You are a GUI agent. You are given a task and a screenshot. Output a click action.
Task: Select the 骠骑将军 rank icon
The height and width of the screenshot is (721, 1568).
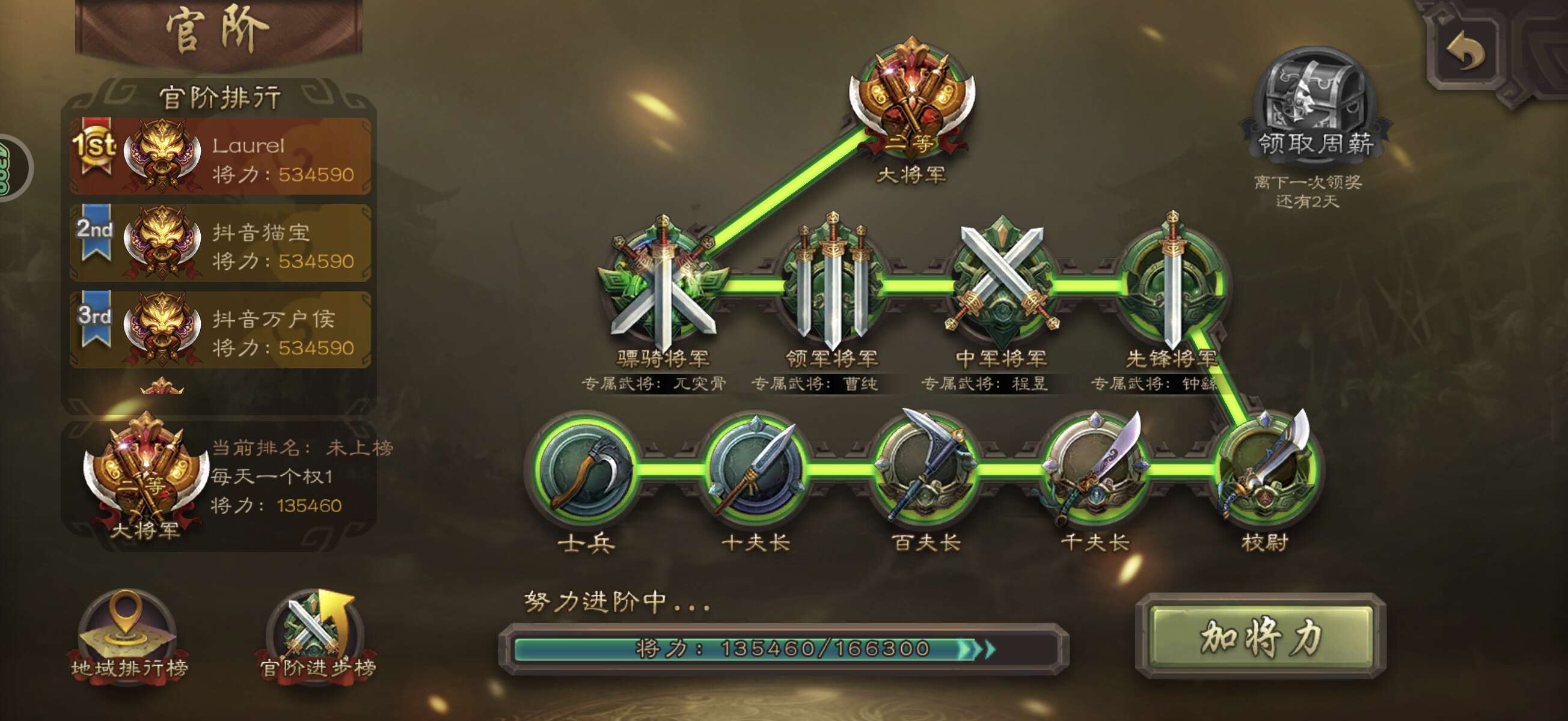[664, 283]
